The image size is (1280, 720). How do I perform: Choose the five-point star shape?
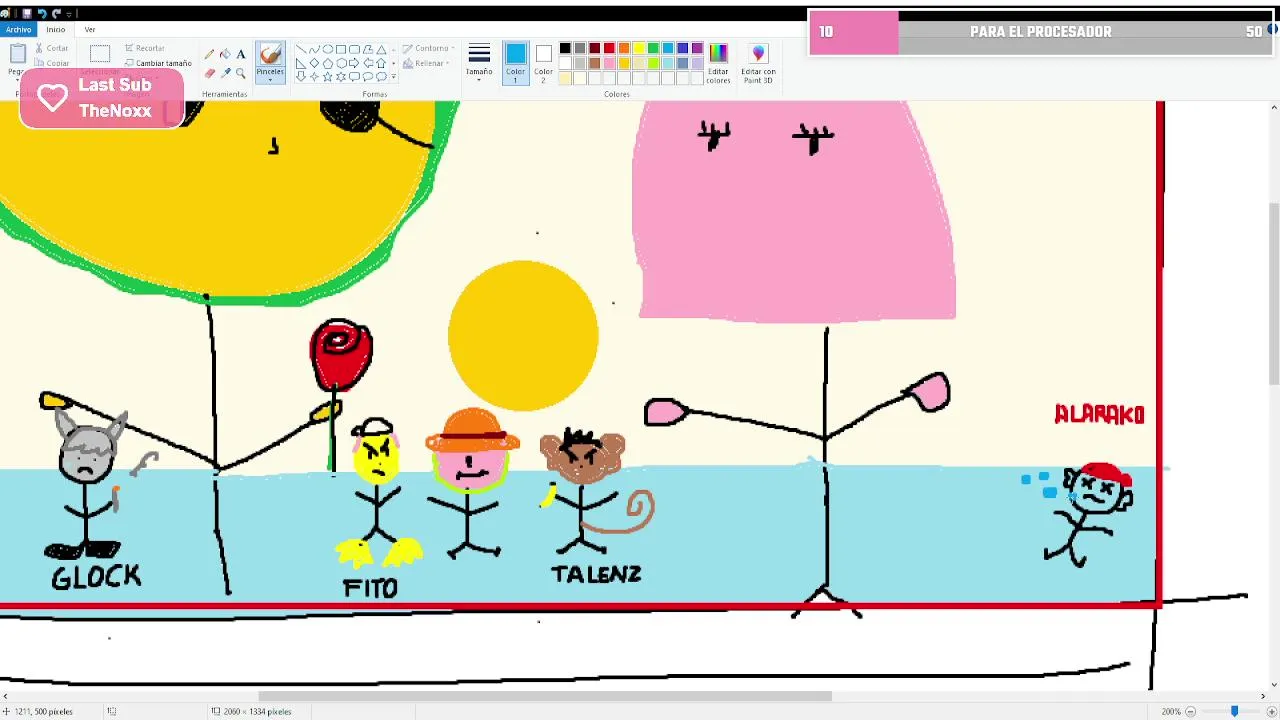(328, 77)
